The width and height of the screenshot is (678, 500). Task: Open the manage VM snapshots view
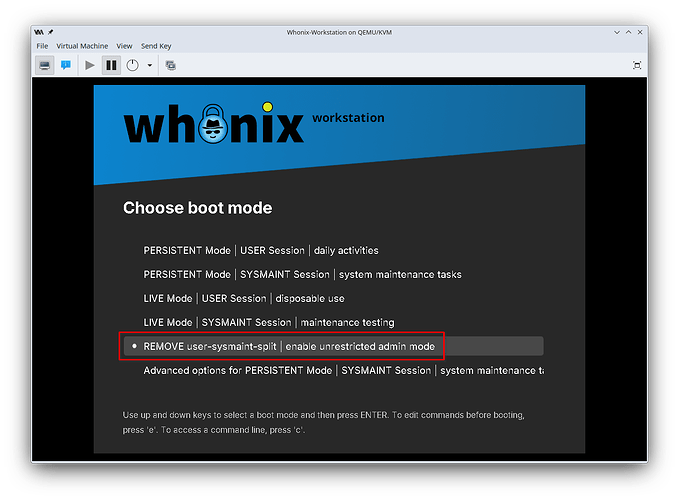click(x=170, y=65)
